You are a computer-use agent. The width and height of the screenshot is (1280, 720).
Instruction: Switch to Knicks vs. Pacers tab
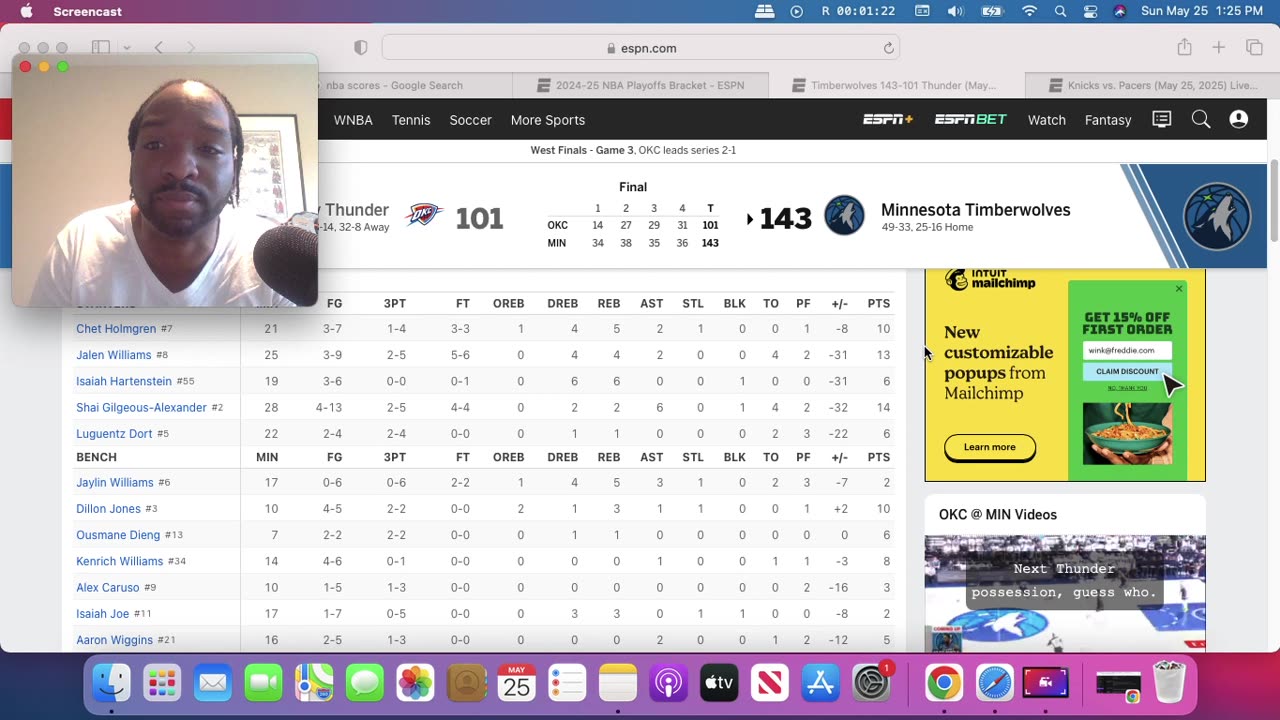[1160, 86]
